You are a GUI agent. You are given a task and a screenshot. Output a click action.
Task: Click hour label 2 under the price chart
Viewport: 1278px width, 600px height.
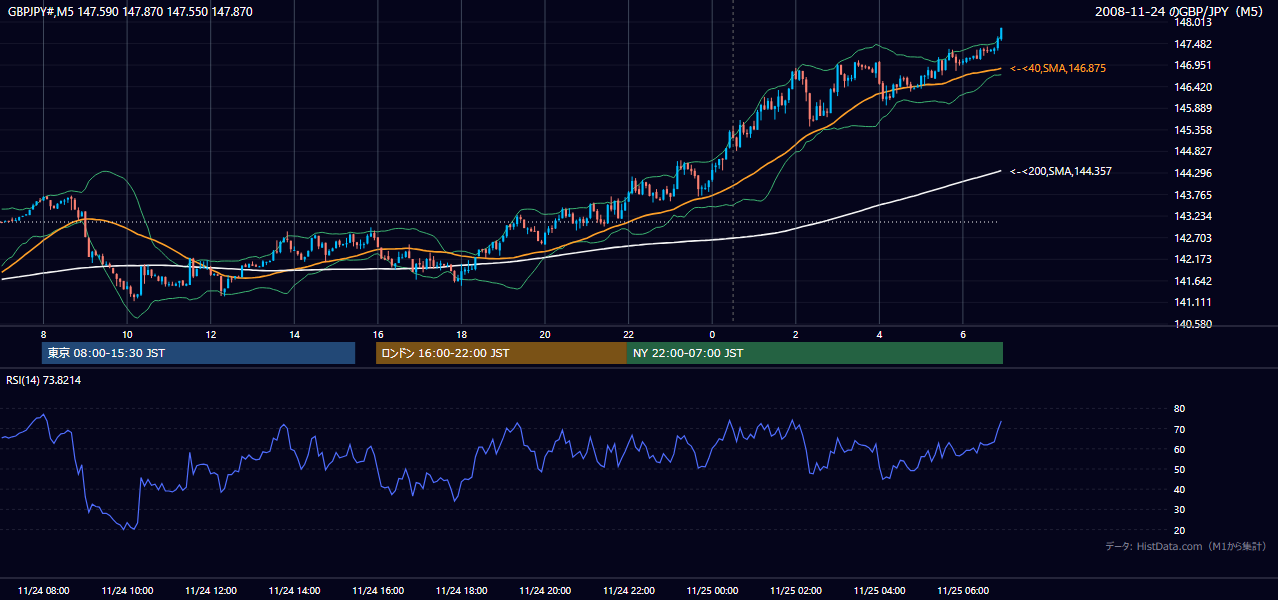796,334
